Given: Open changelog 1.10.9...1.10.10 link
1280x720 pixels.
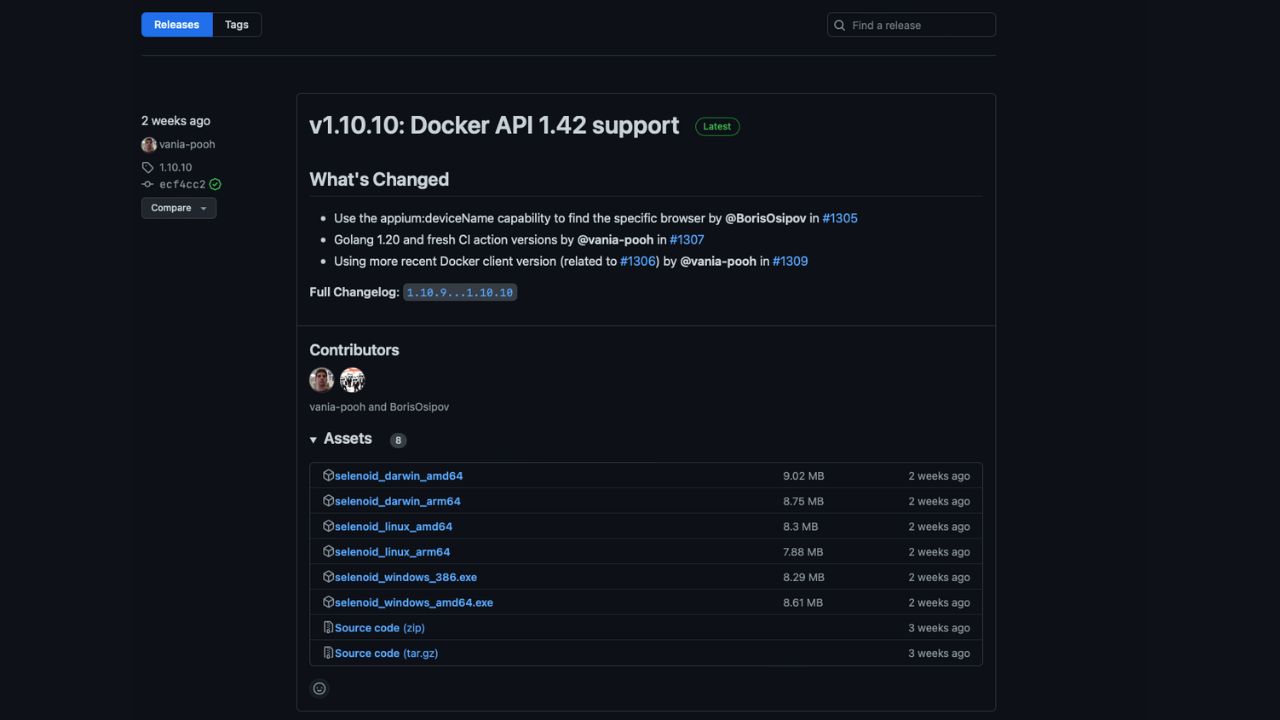Looking at the screenshot, I should tap(460, 293).
